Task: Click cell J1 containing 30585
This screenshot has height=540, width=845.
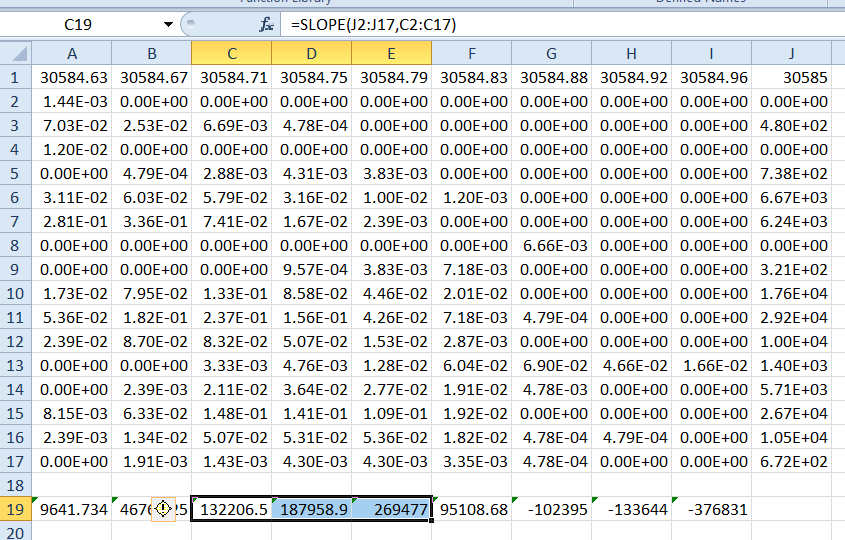Action: click(791, 77)
